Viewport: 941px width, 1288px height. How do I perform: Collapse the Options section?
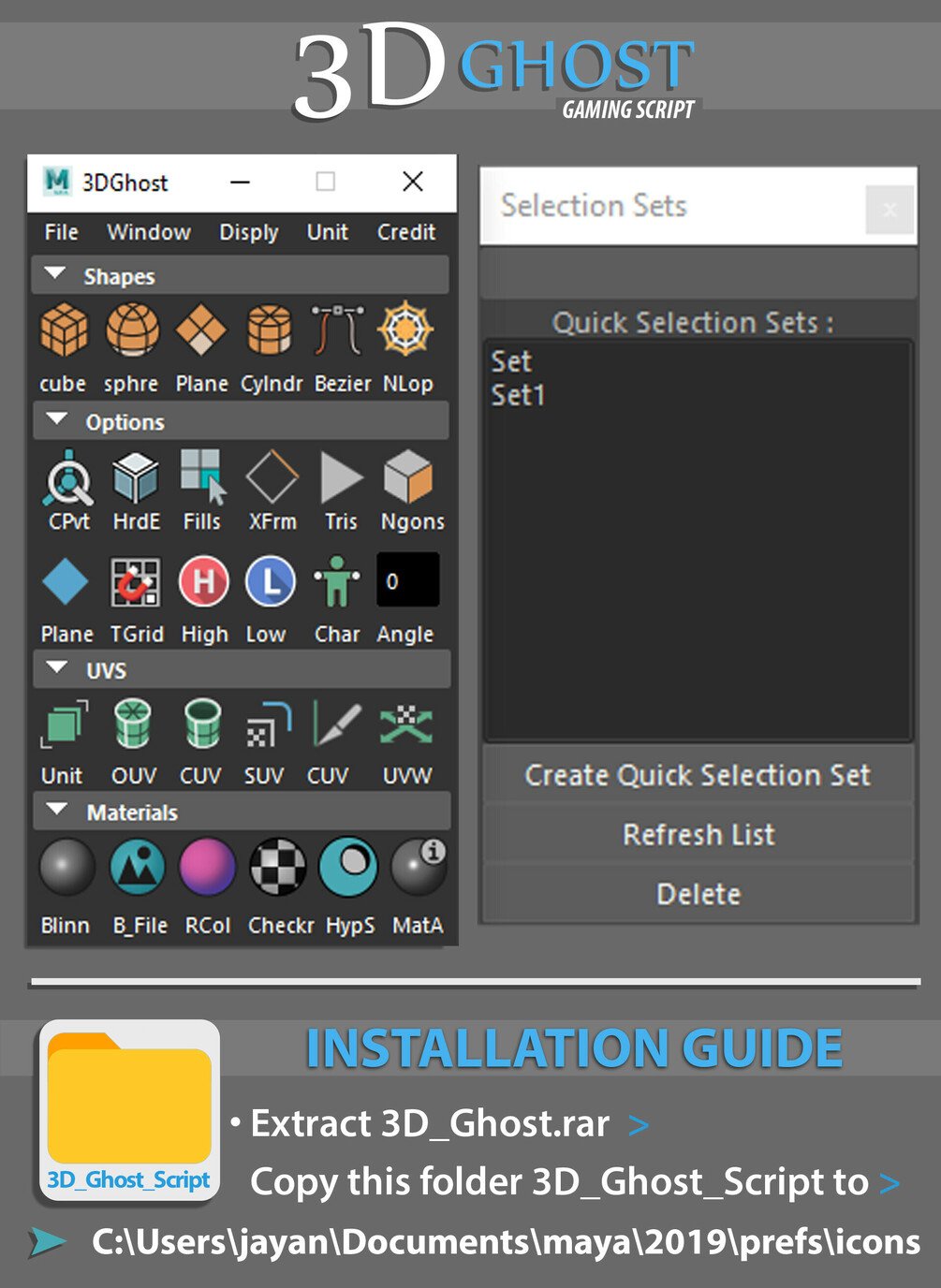57,419
